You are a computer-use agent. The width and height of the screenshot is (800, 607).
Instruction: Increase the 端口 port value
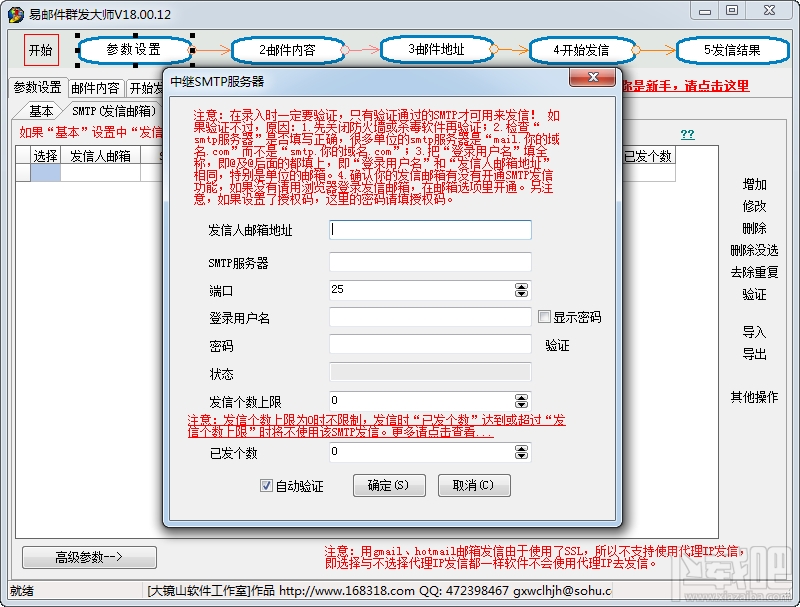click(521, 287)
